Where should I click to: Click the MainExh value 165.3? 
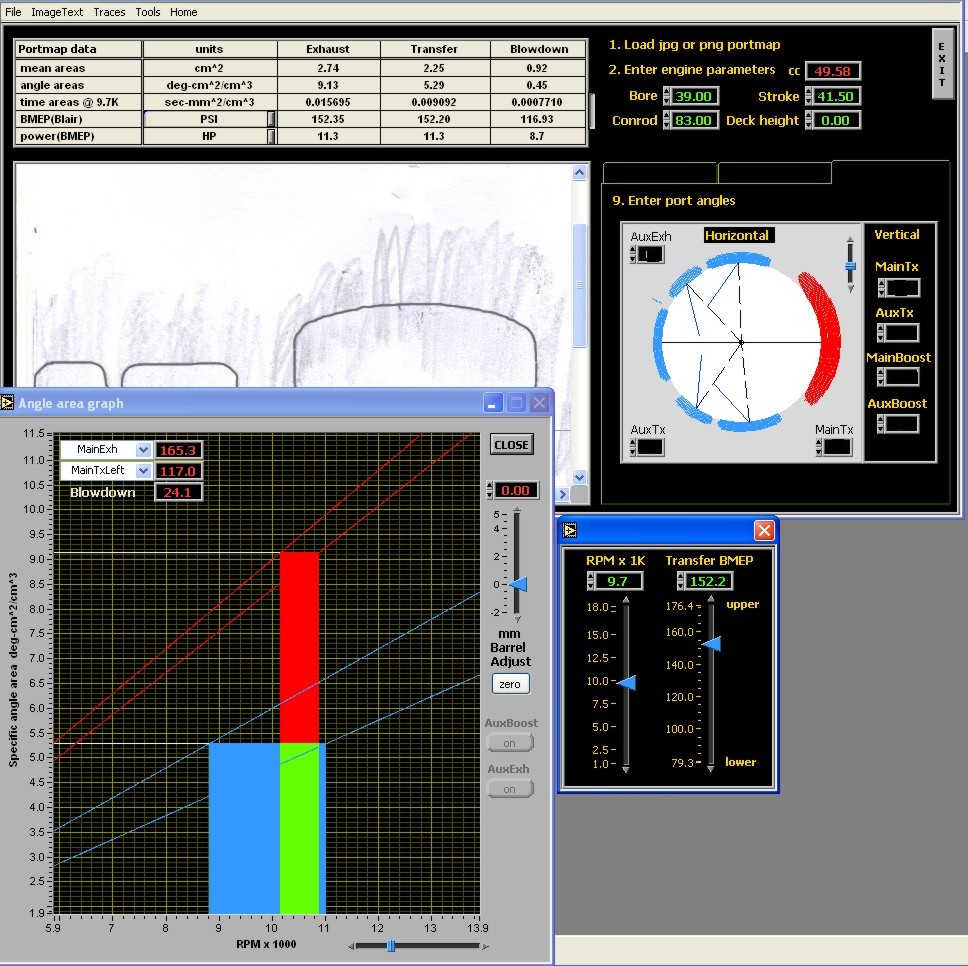(x=178, y=450)
